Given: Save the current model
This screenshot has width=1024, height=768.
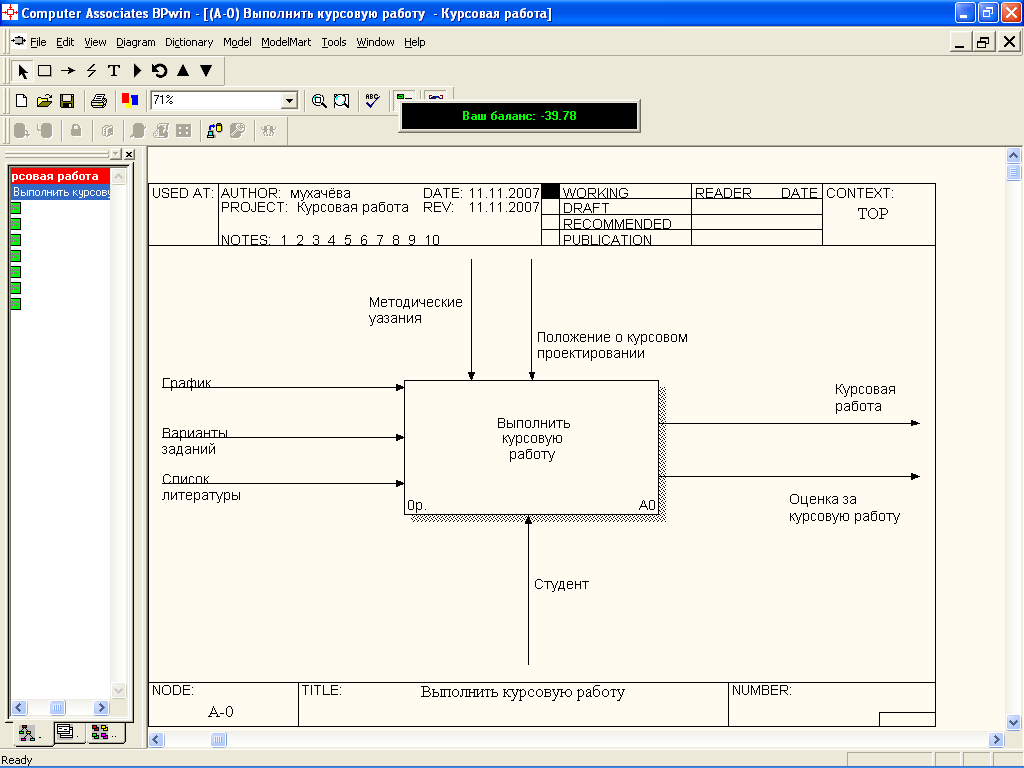Looking at the screenshot, I should click(x=67, y=101).
